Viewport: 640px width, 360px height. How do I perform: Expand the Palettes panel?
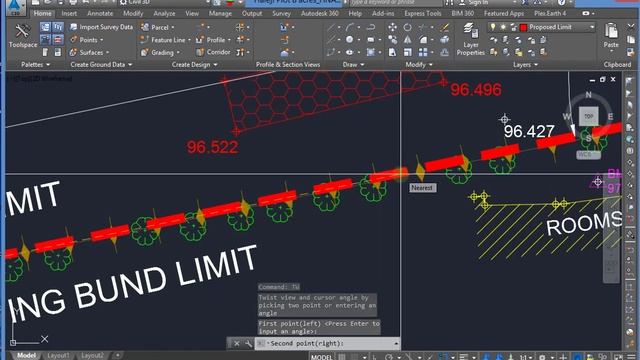point(35,64)
